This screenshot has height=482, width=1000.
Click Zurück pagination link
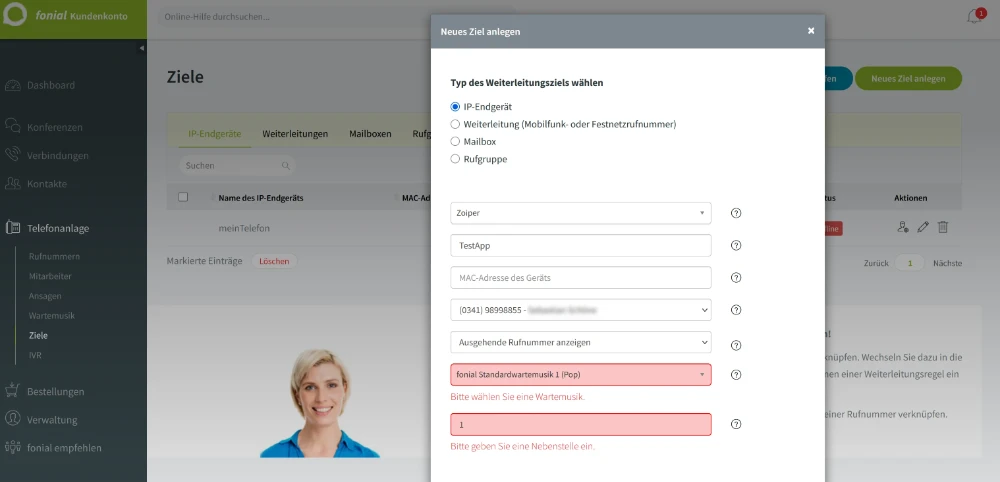[x=876, y=263]
